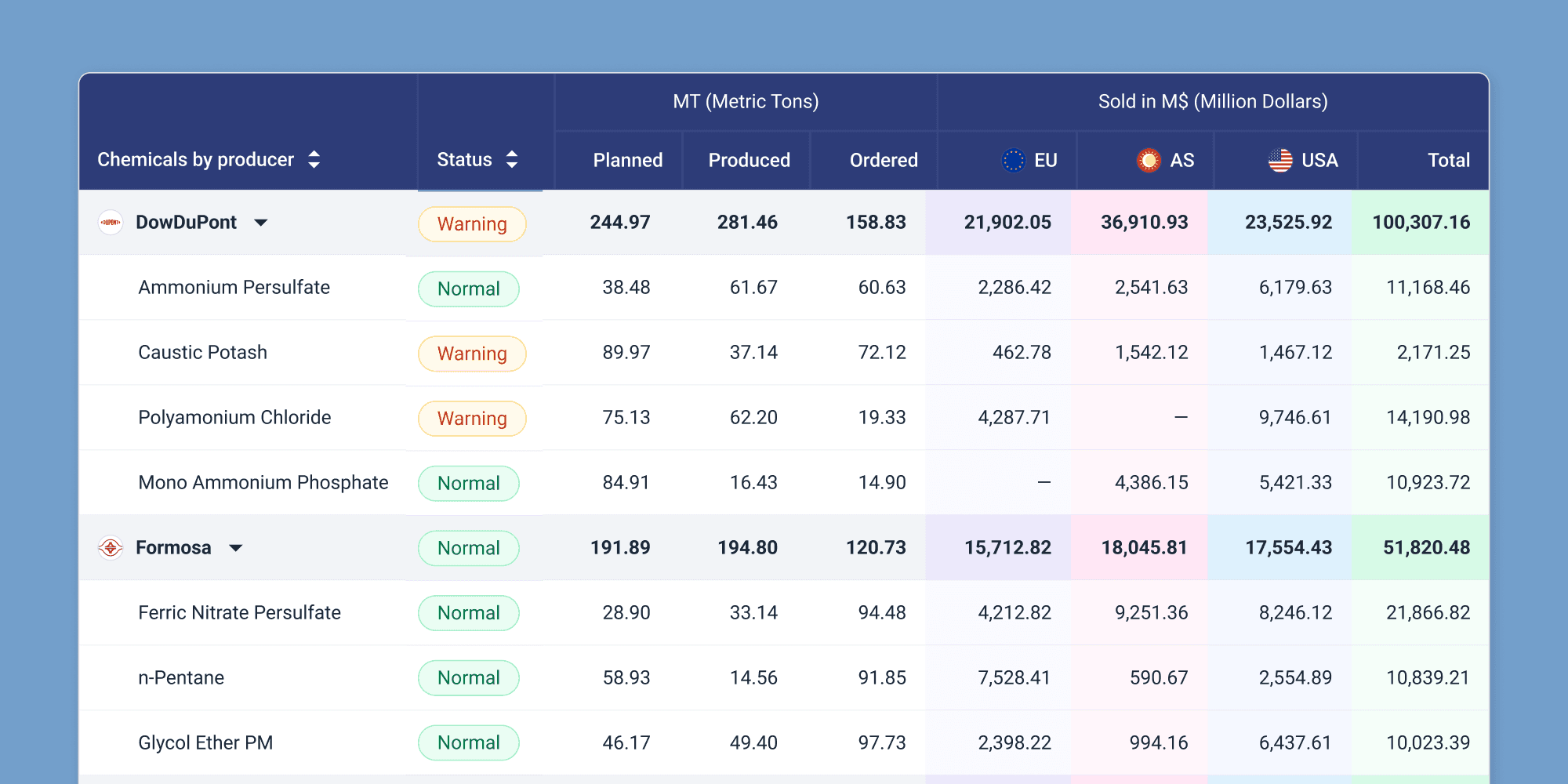Click Glycol Ether PM USA value 6,437.61
The image size is (1568, 784).
(x=1296, y=742)
